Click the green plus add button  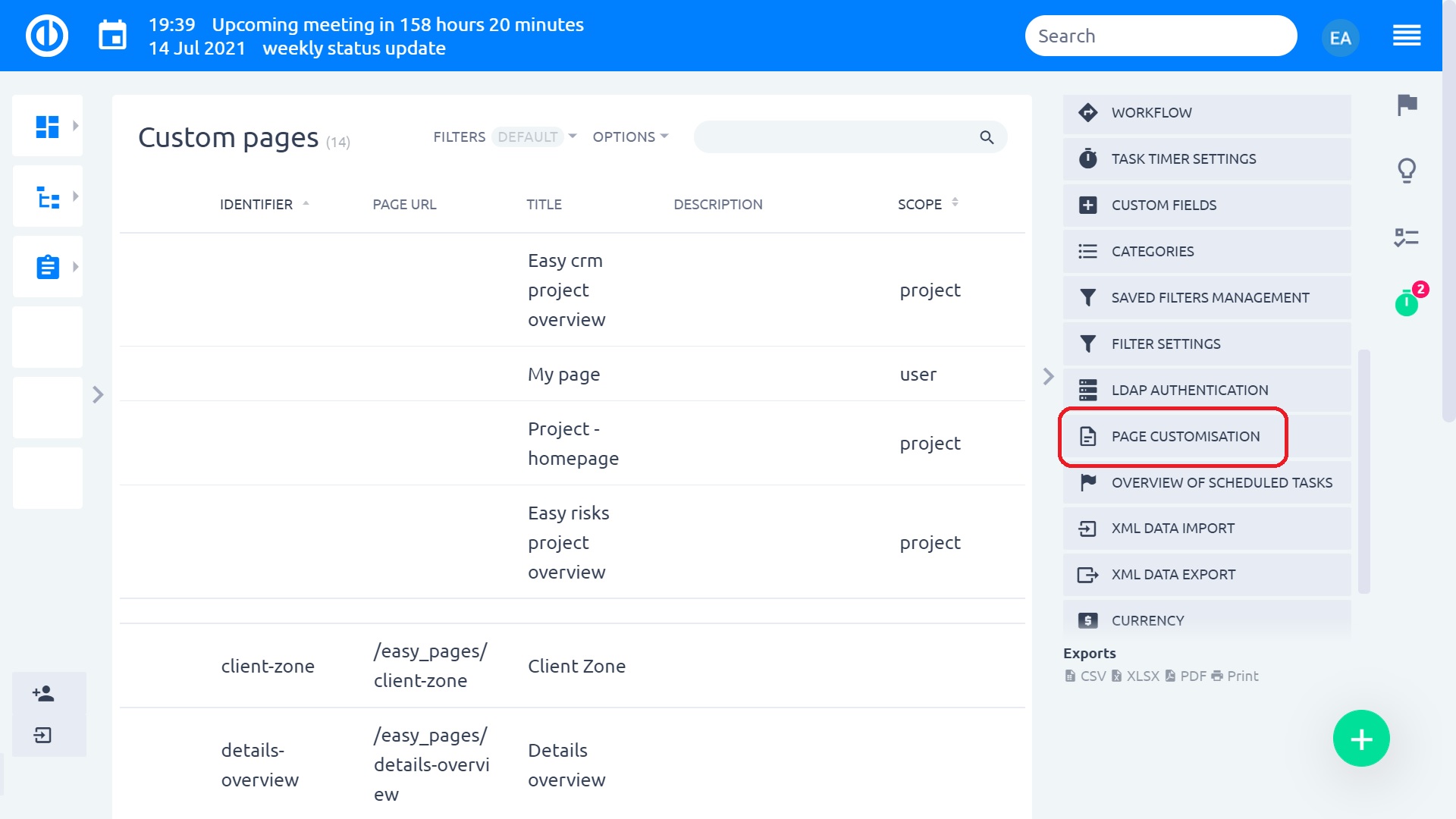point(1361,739)
